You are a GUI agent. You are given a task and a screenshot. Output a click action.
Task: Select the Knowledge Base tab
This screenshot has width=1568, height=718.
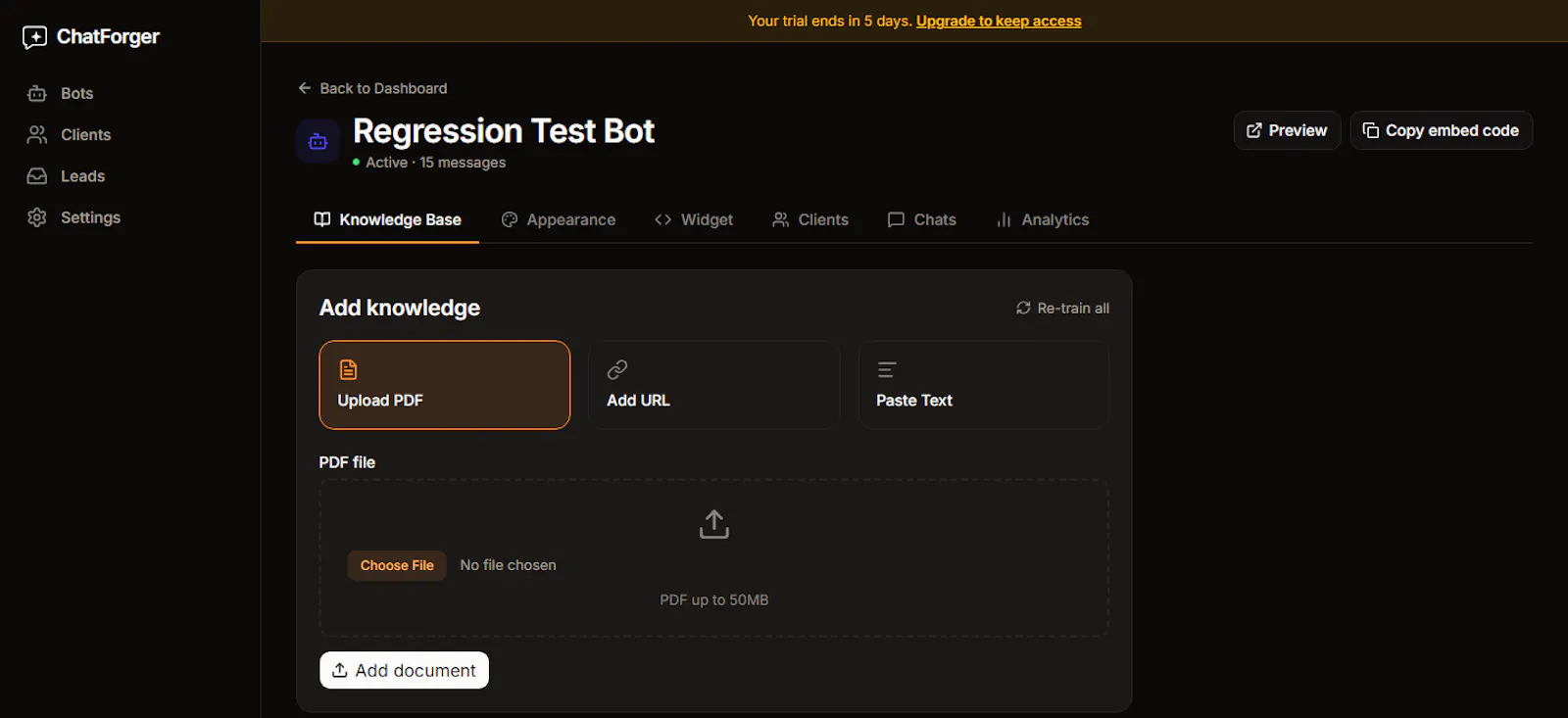(x=387, y=219)
